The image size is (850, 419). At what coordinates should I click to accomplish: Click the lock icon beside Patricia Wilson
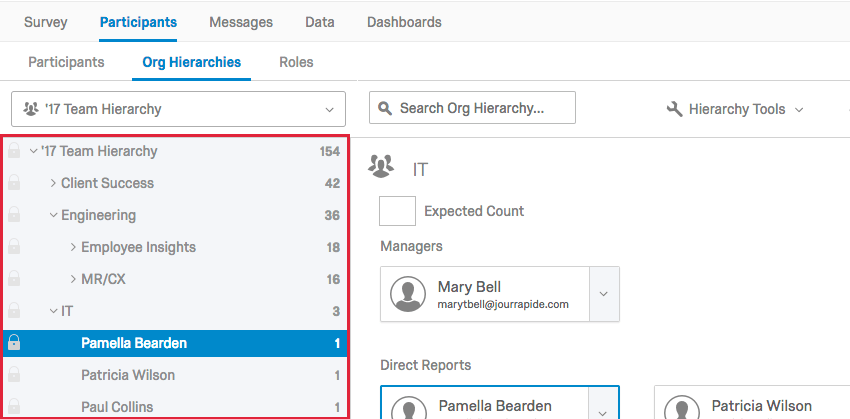tap(14, 375)
